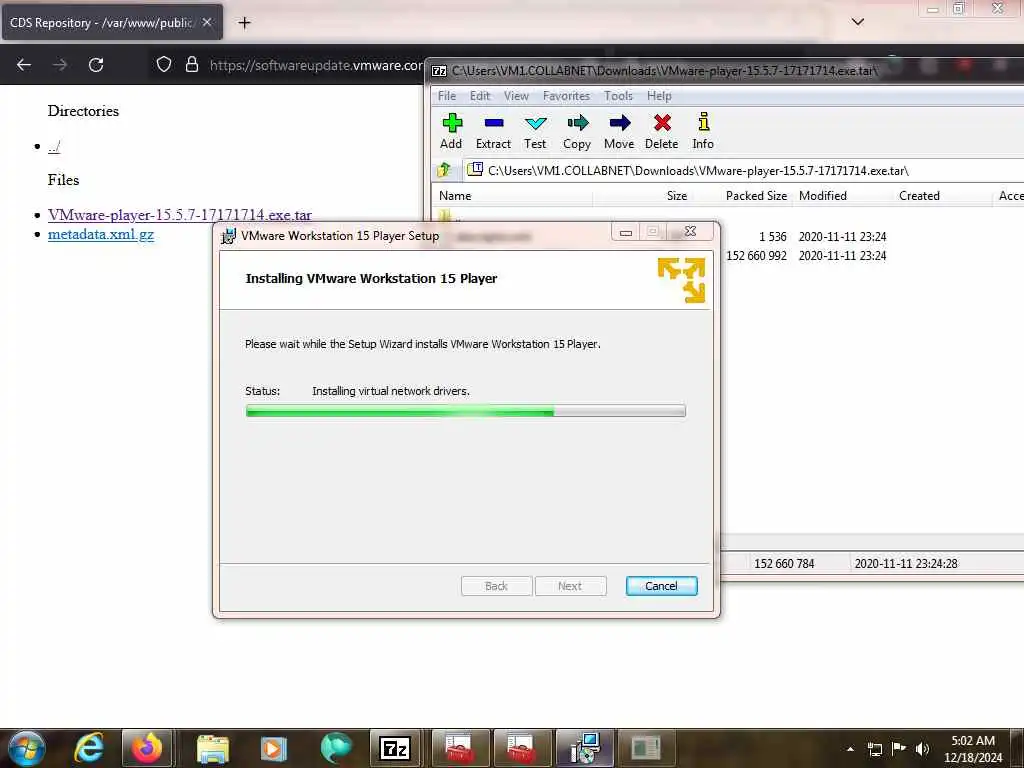Open the 7-Zip File menu
This screenshot has width=1024, height=768.
(x=447, y=96)
